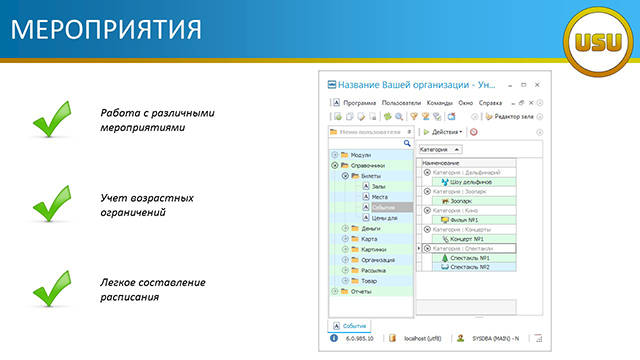Image resolution: width=640 pixels, height=360 pixels.
Task: Switch to the События bottom tab
Action: 350,326
